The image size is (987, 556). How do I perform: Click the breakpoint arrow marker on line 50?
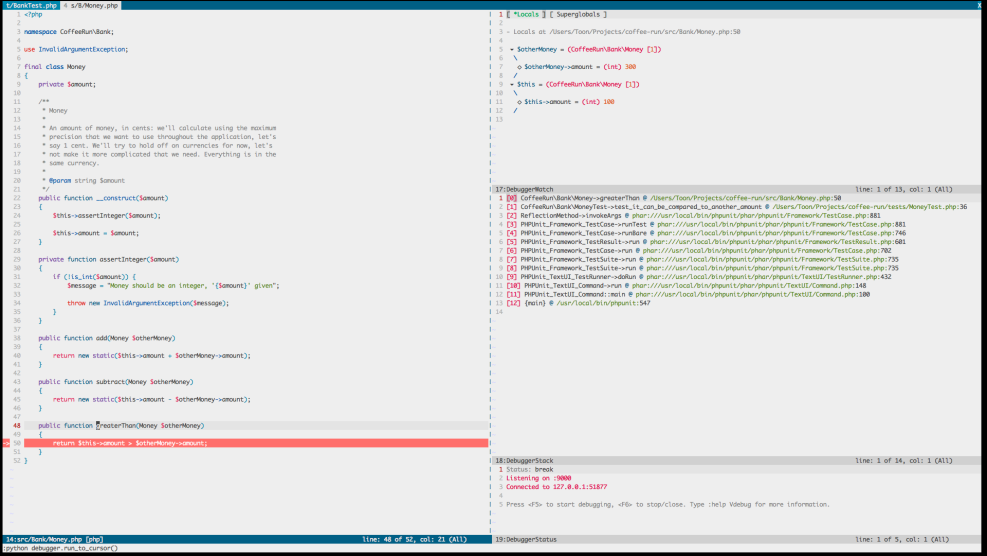(x=5, y=442)
